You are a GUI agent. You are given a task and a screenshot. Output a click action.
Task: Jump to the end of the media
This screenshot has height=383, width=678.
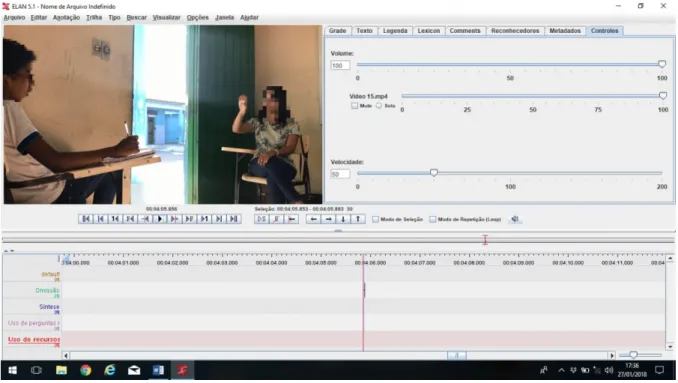234,219
